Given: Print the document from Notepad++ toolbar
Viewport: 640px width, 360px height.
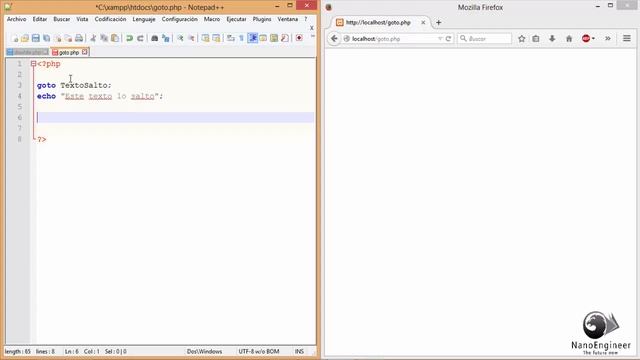Looking at the screenshot, I should click(79, 38).
